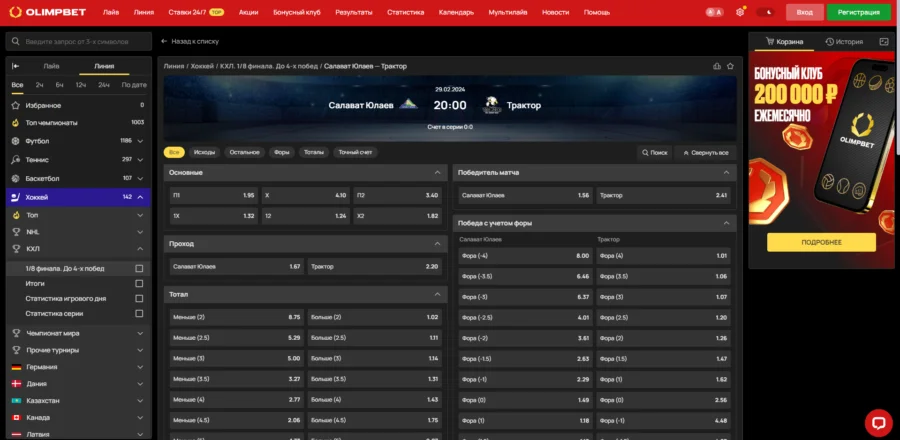
Task: Enable 'Статистика серии' checkbox
Action: (139, 314)
